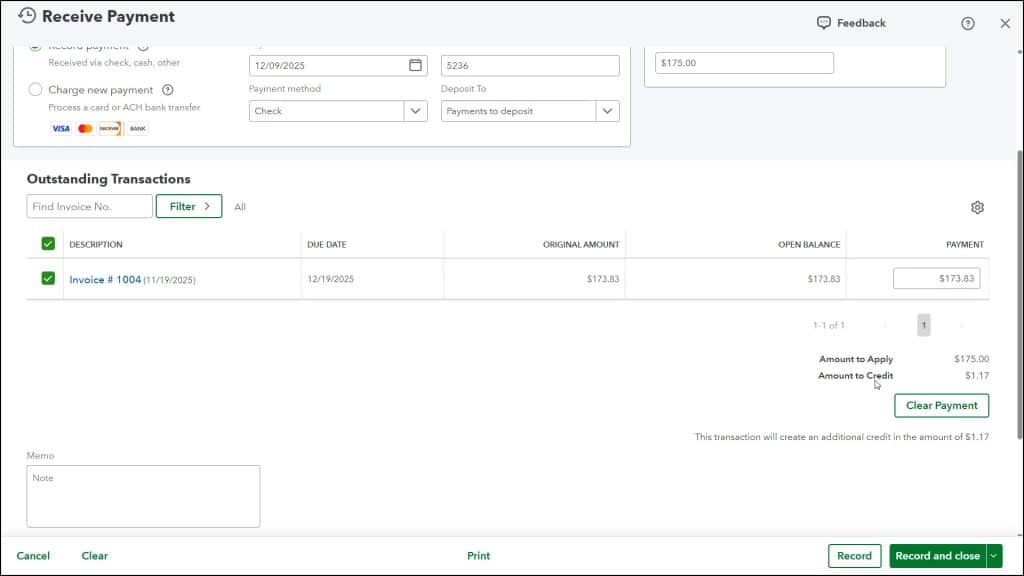Click the Mastercard icon
This screenshot has width=1024, height=576.
pyautogui.click(x=86, y=128)
